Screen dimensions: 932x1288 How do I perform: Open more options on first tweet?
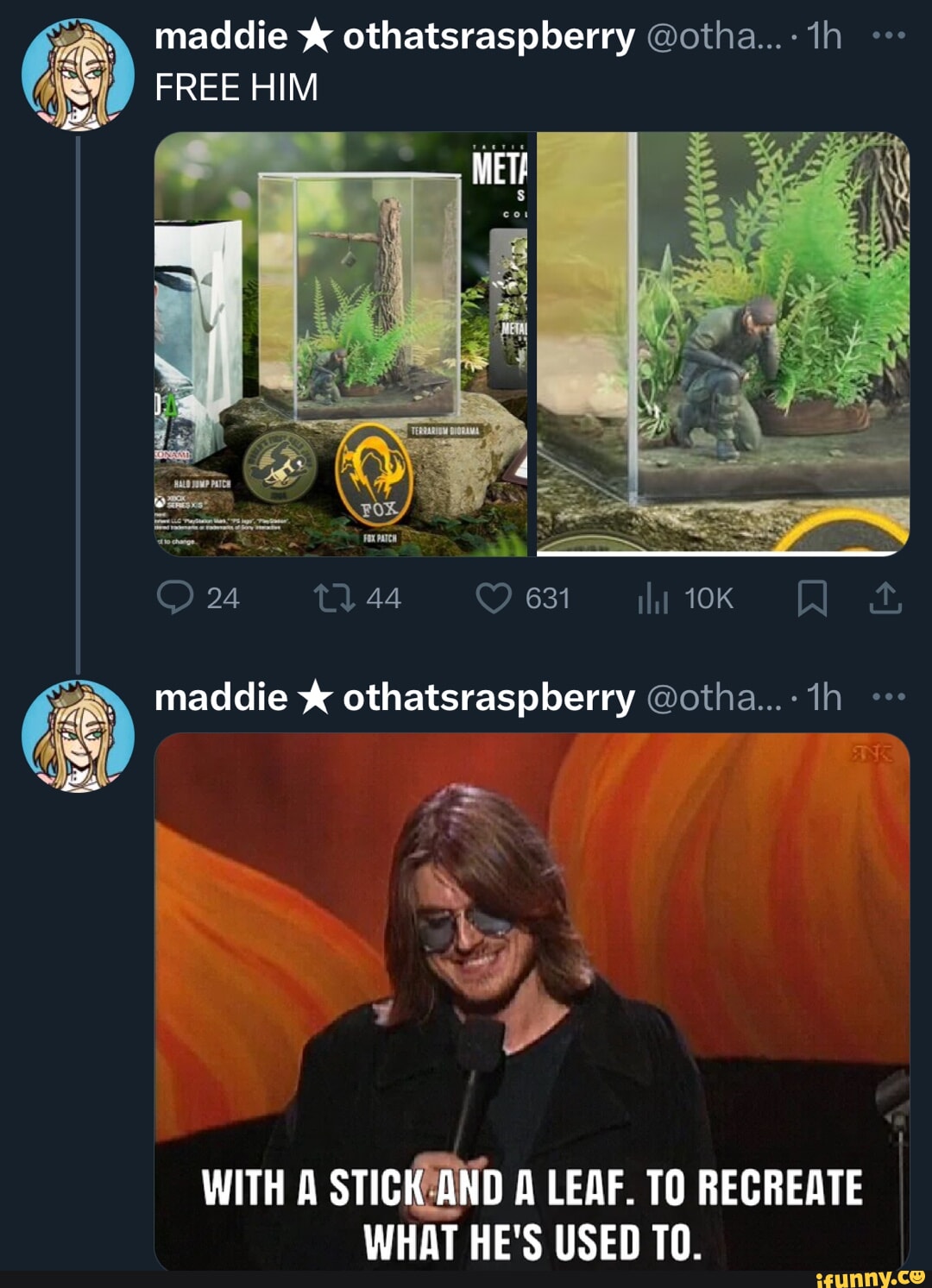point(889,36)
